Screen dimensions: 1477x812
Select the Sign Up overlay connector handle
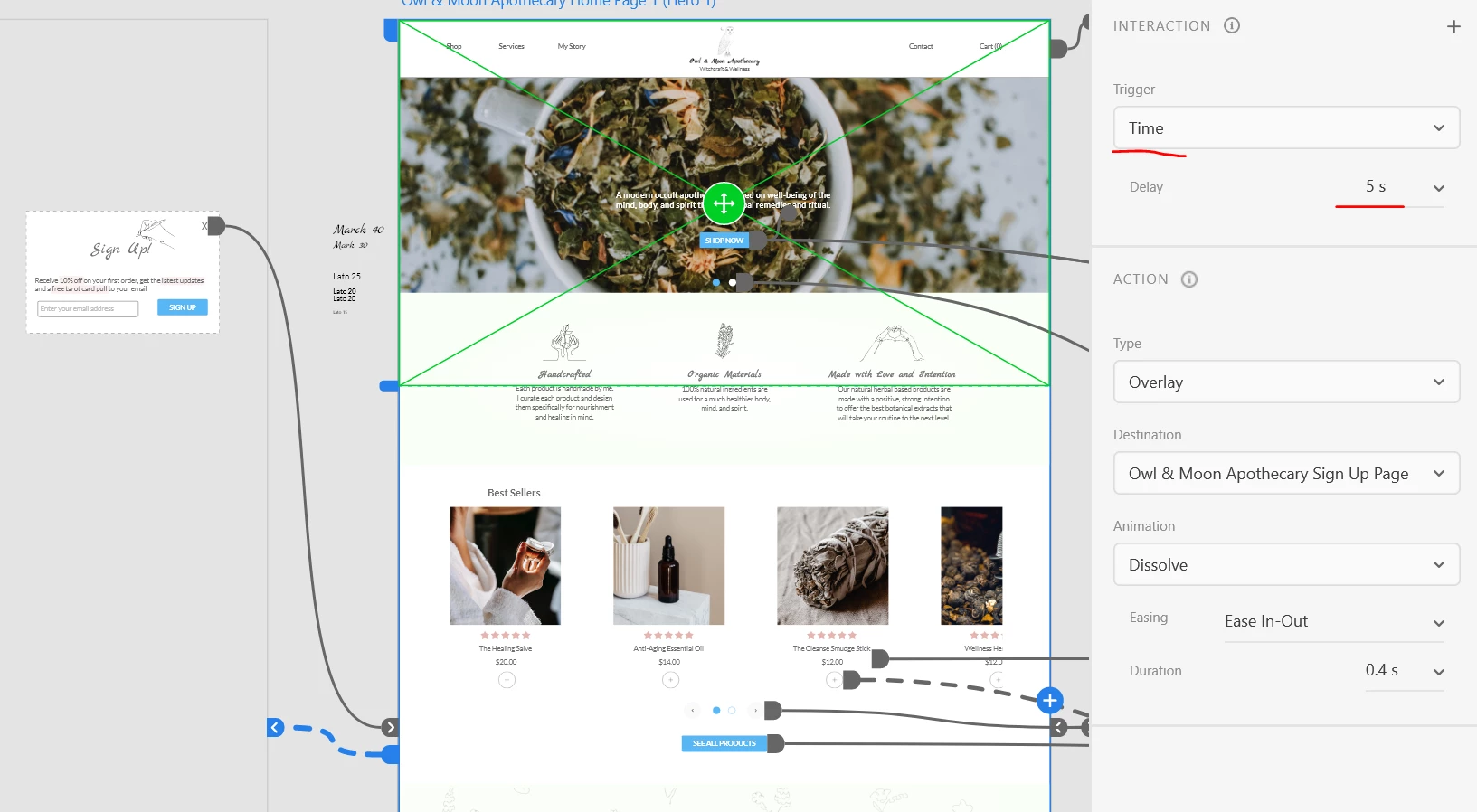[216, 225]
